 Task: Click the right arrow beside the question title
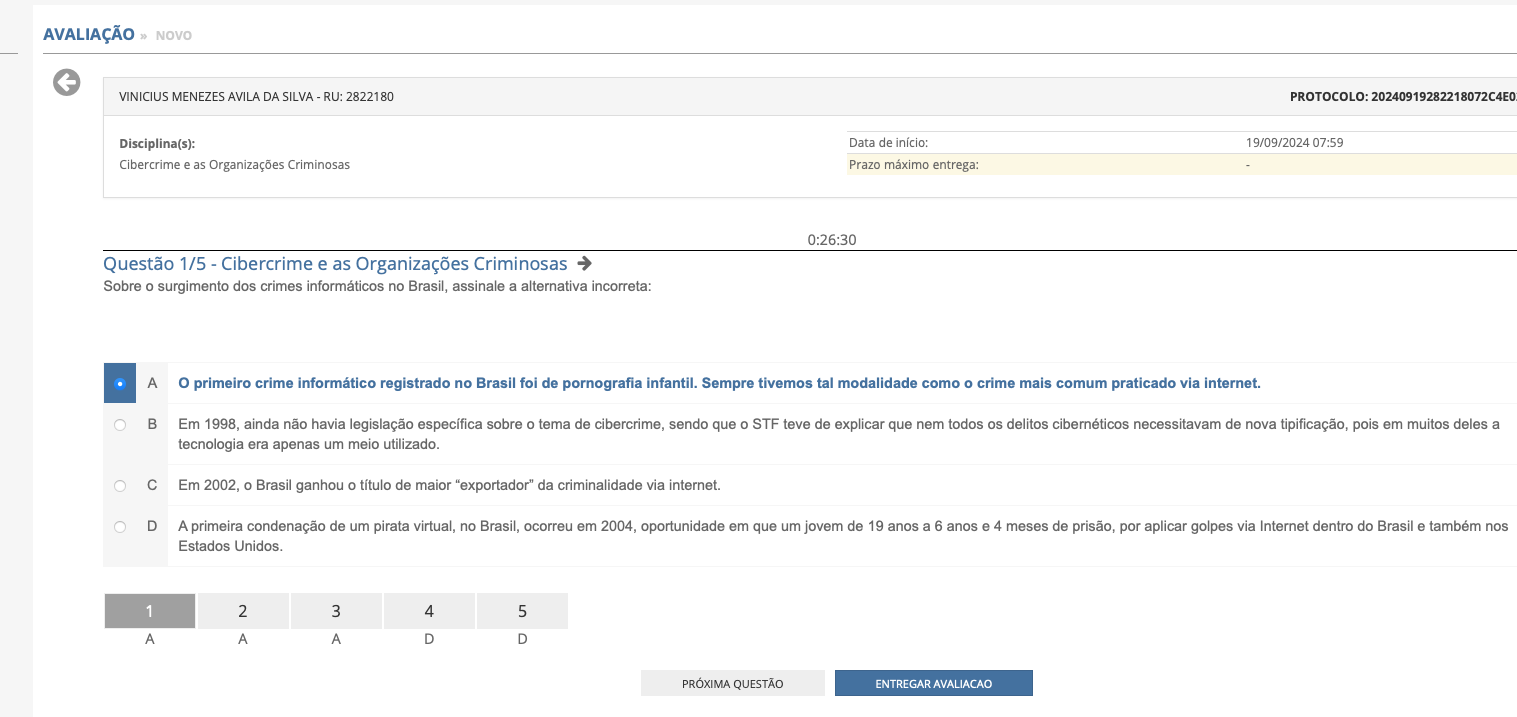(x=585, y=264)
